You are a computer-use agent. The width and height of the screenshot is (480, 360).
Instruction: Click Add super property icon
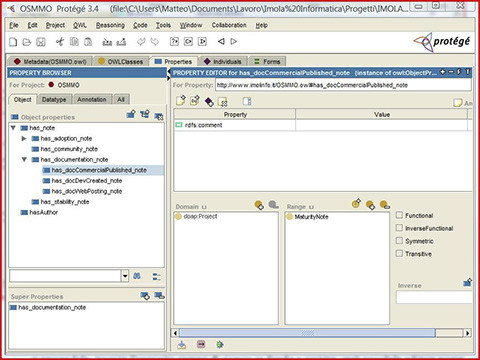[145, 295]
